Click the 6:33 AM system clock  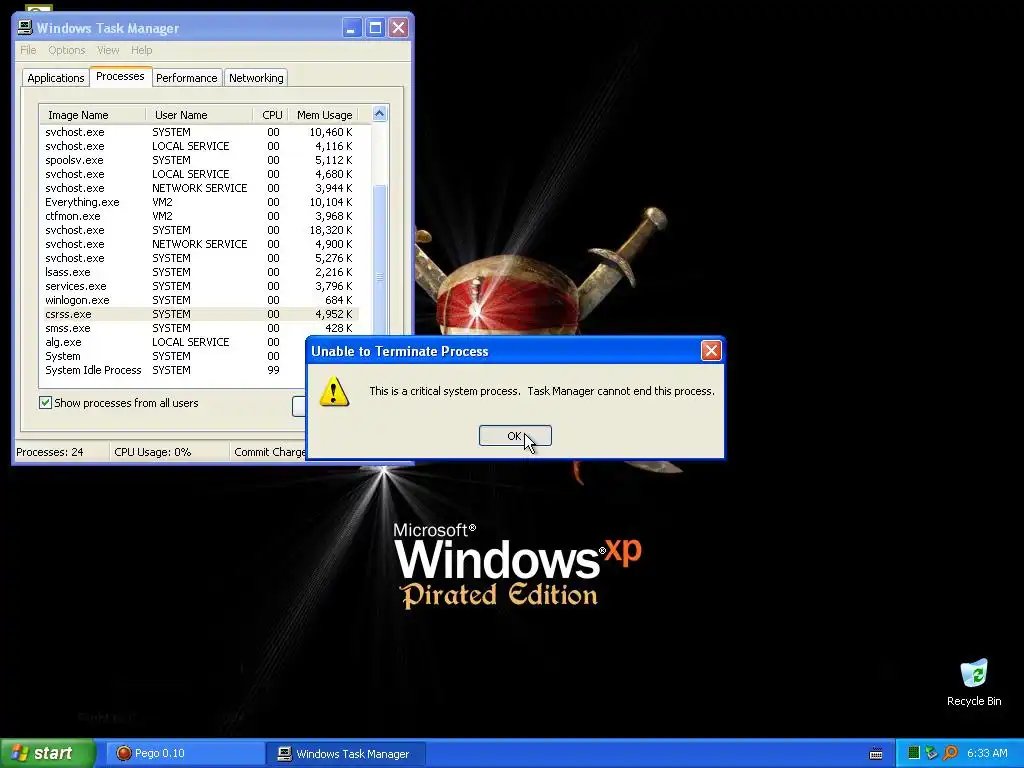[x=987, y=754]
